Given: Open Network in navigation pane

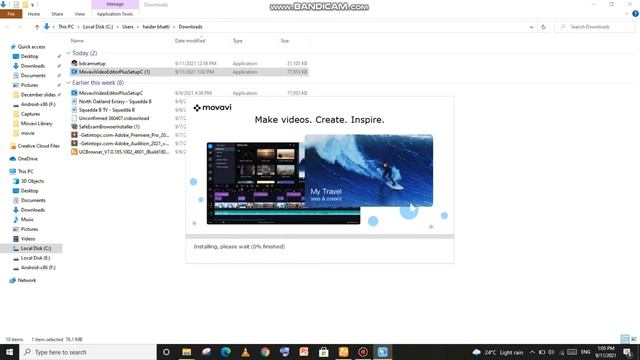Looking at the screenshot, I should 27,280.
